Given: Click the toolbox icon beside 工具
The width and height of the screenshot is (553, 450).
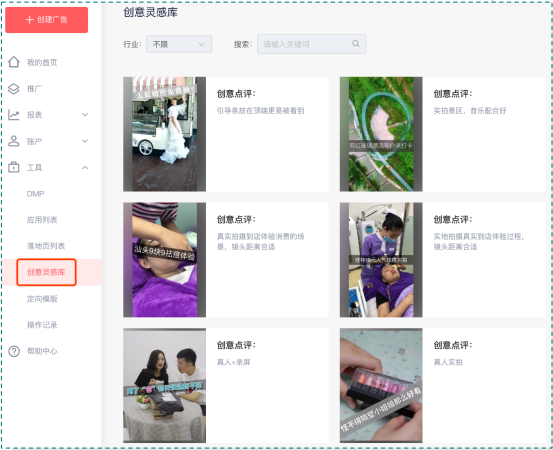Looking at the screenshot, I should coord(14,167).
